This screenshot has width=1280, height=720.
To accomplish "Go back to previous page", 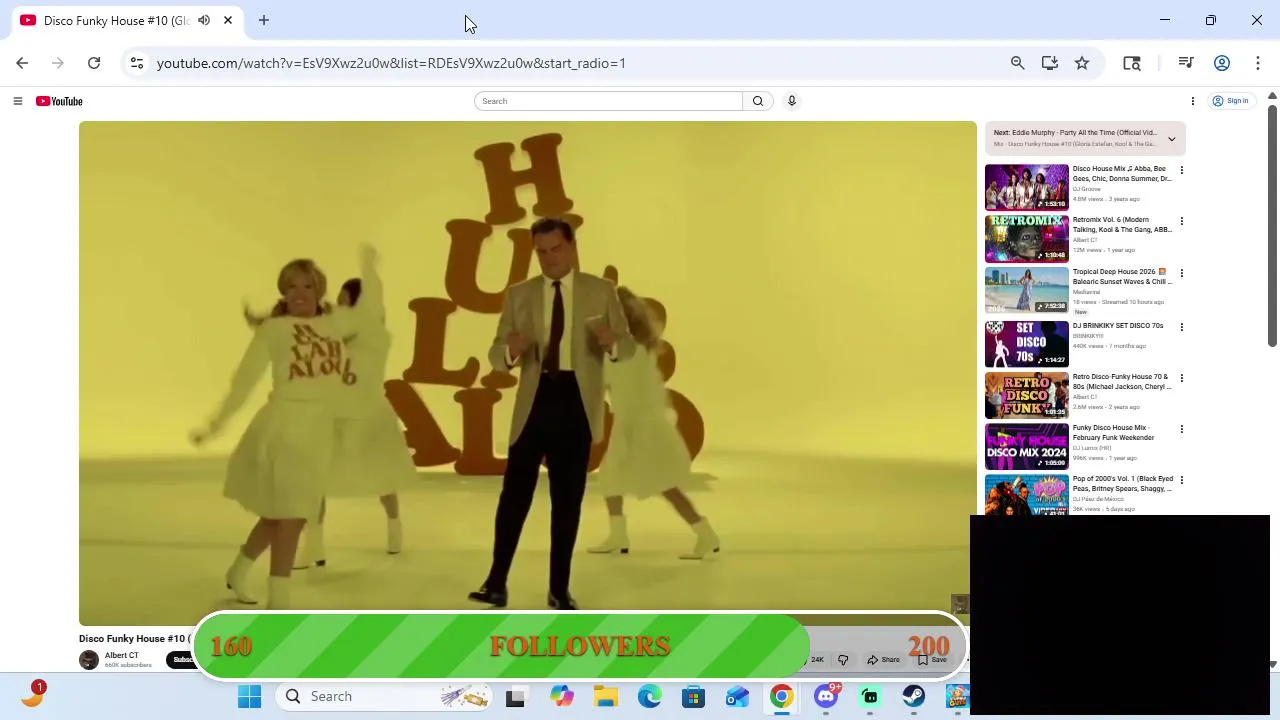I will coord(22,63).
